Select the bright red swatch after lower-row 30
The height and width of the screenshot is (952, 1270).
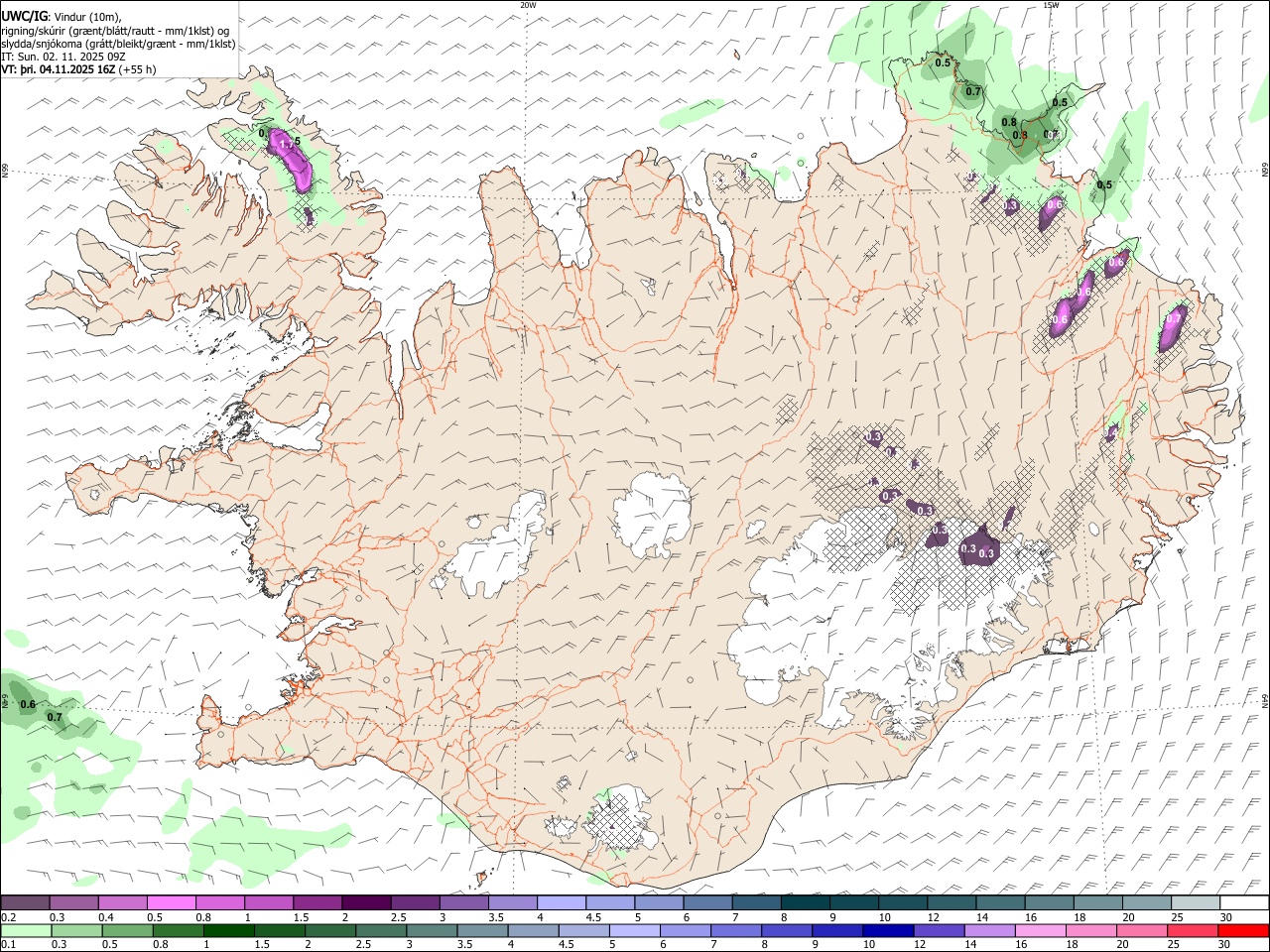click(x=1243, y=930)
